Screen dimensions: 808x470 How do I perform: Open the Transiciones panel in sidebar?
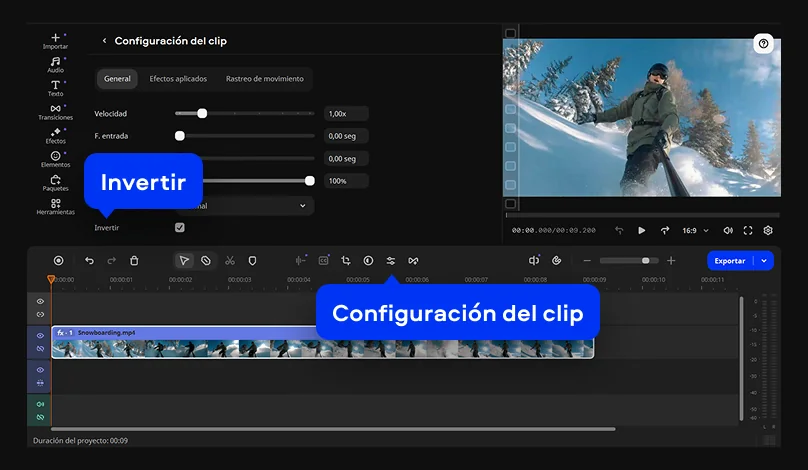pos(55,112)
